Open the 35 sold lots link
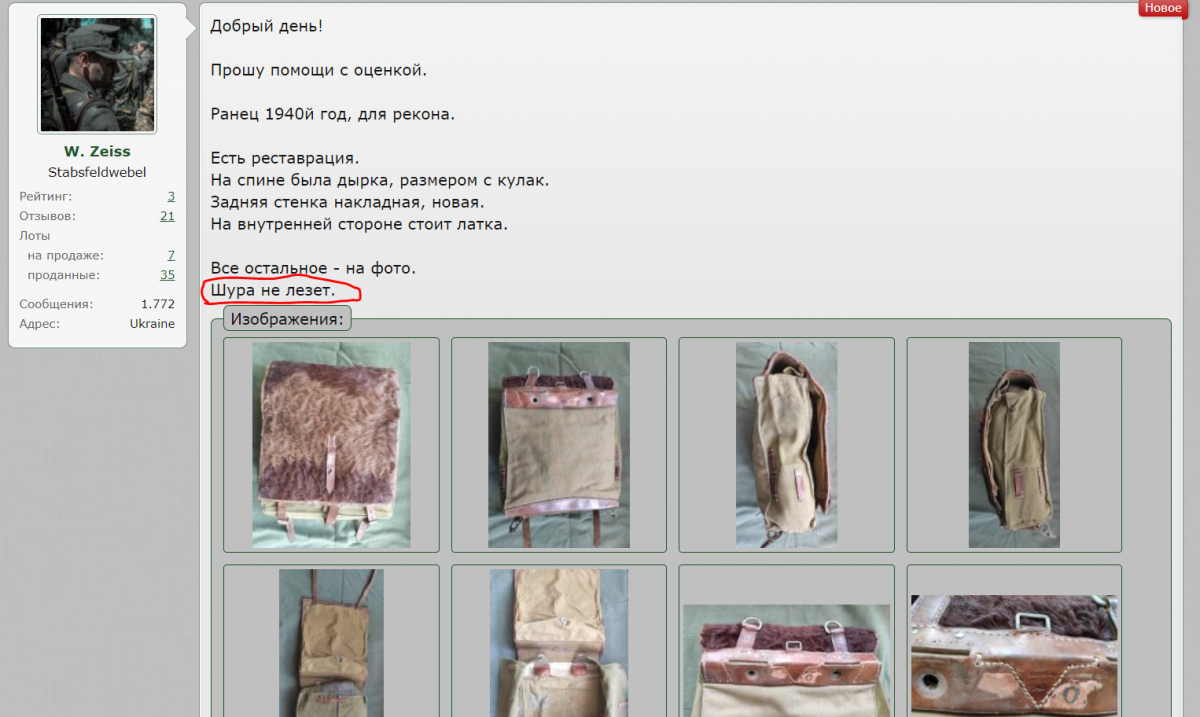Image resolution: width=1200 pixels, height=717 pixels. (167, 275)
